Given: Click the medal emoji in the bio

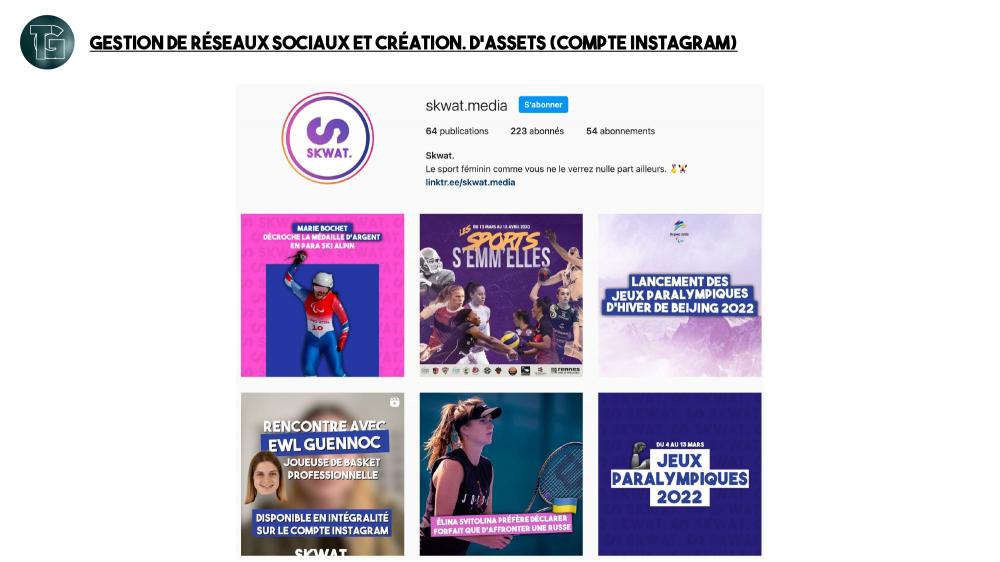Looking at the screenshot, I should [x=673, y=169].
